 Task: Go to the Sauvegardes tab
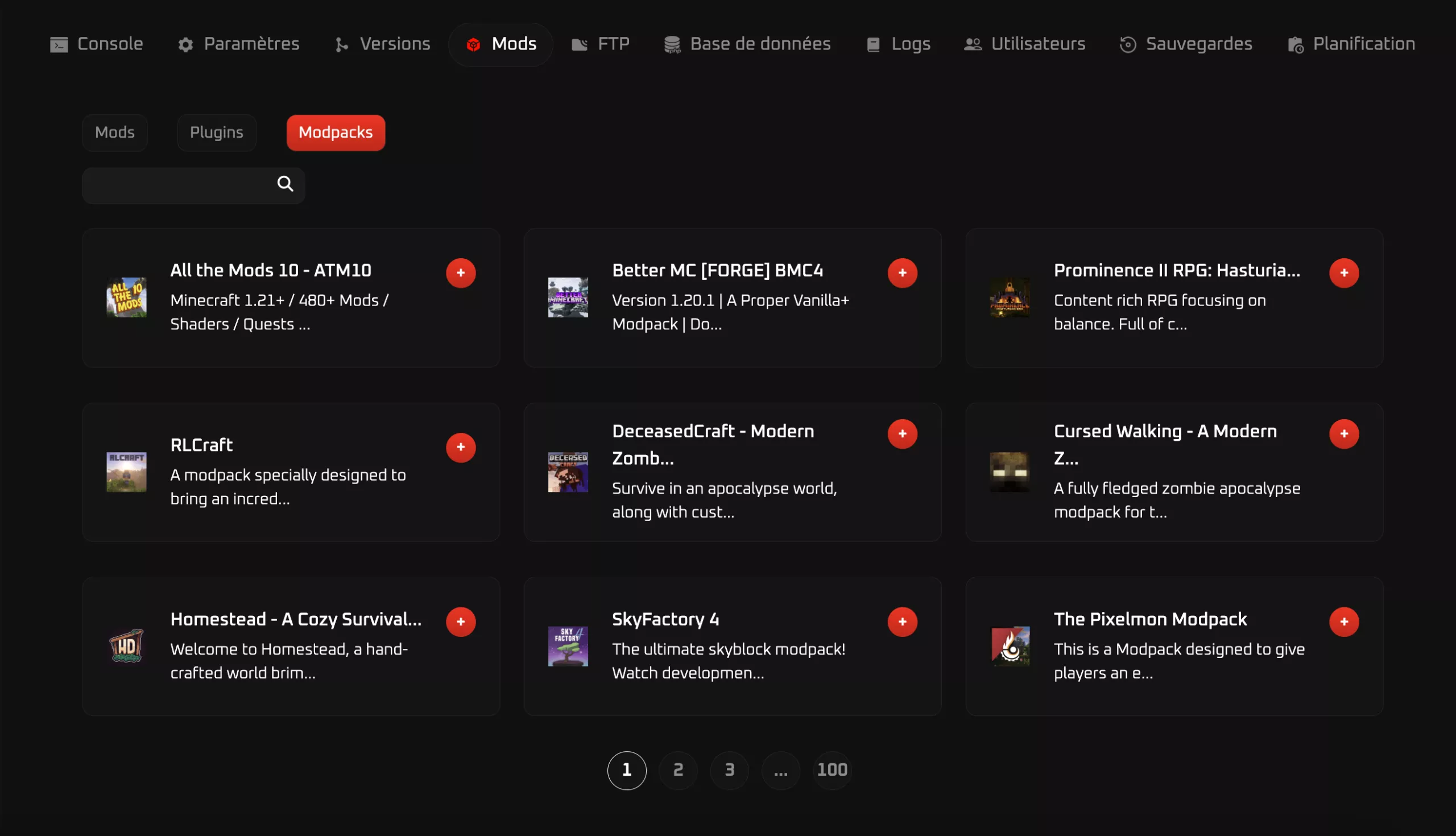coord(1186,44)
